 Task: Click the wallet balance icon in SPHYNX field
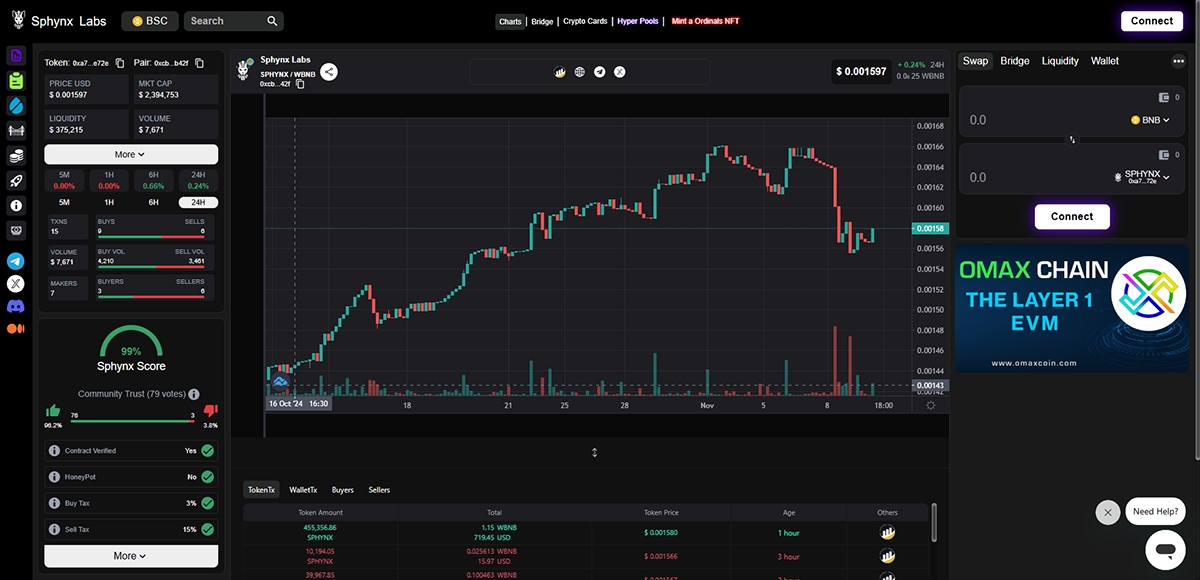1163,155
